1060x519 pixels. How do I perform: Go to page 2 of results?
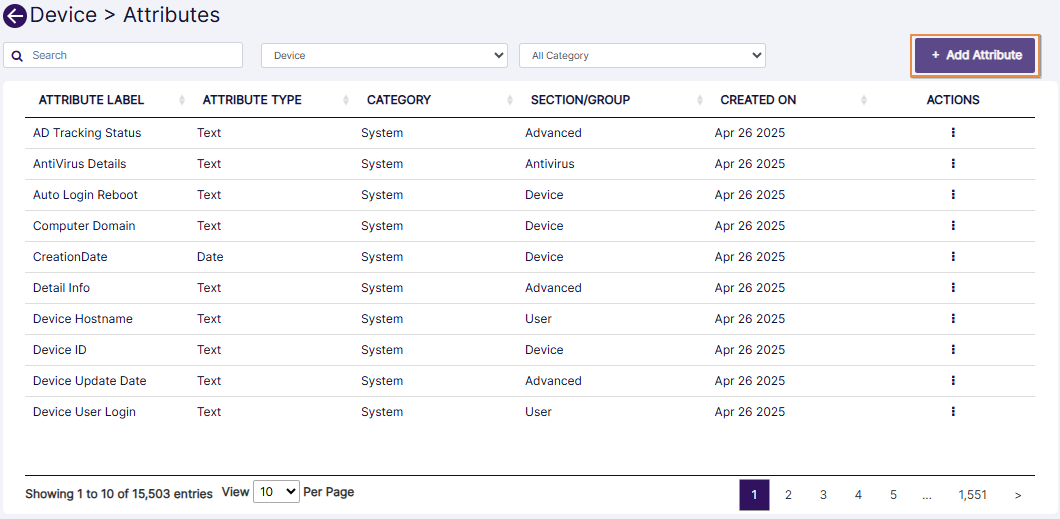click(x=788, y=495)
